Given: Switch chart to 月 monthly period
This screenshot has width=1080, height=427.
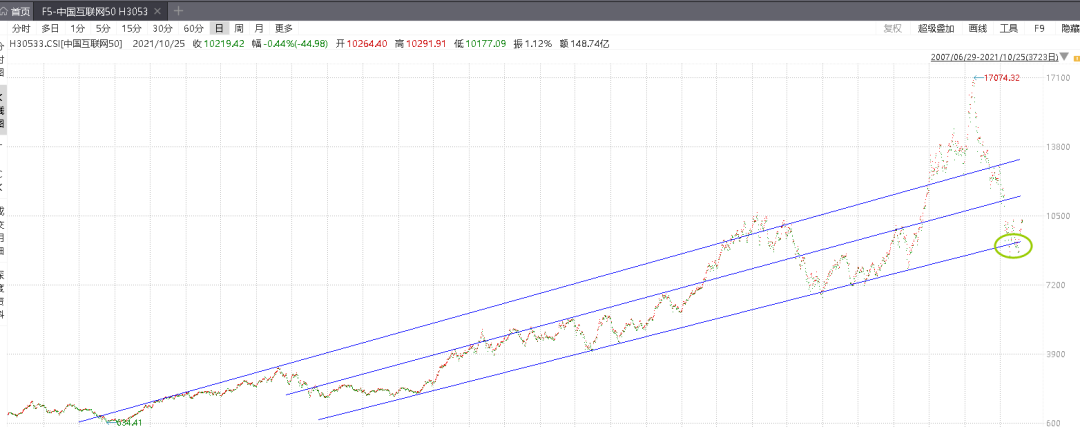Looking at the screenshot, I should pyautogui.click(x=258, y=28).
